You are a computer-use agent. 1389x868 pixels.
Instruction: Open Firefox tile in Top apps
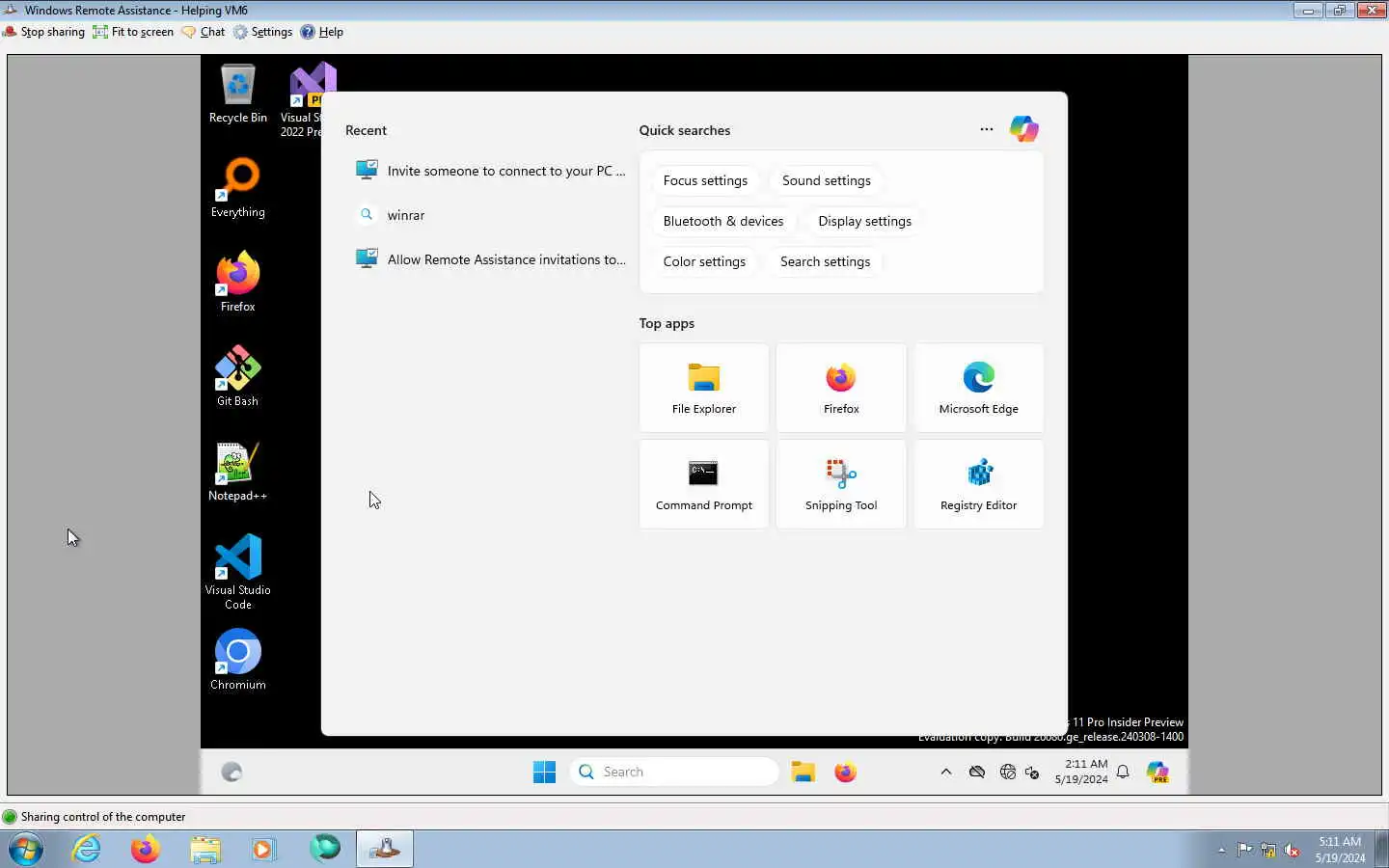point(841,388)
